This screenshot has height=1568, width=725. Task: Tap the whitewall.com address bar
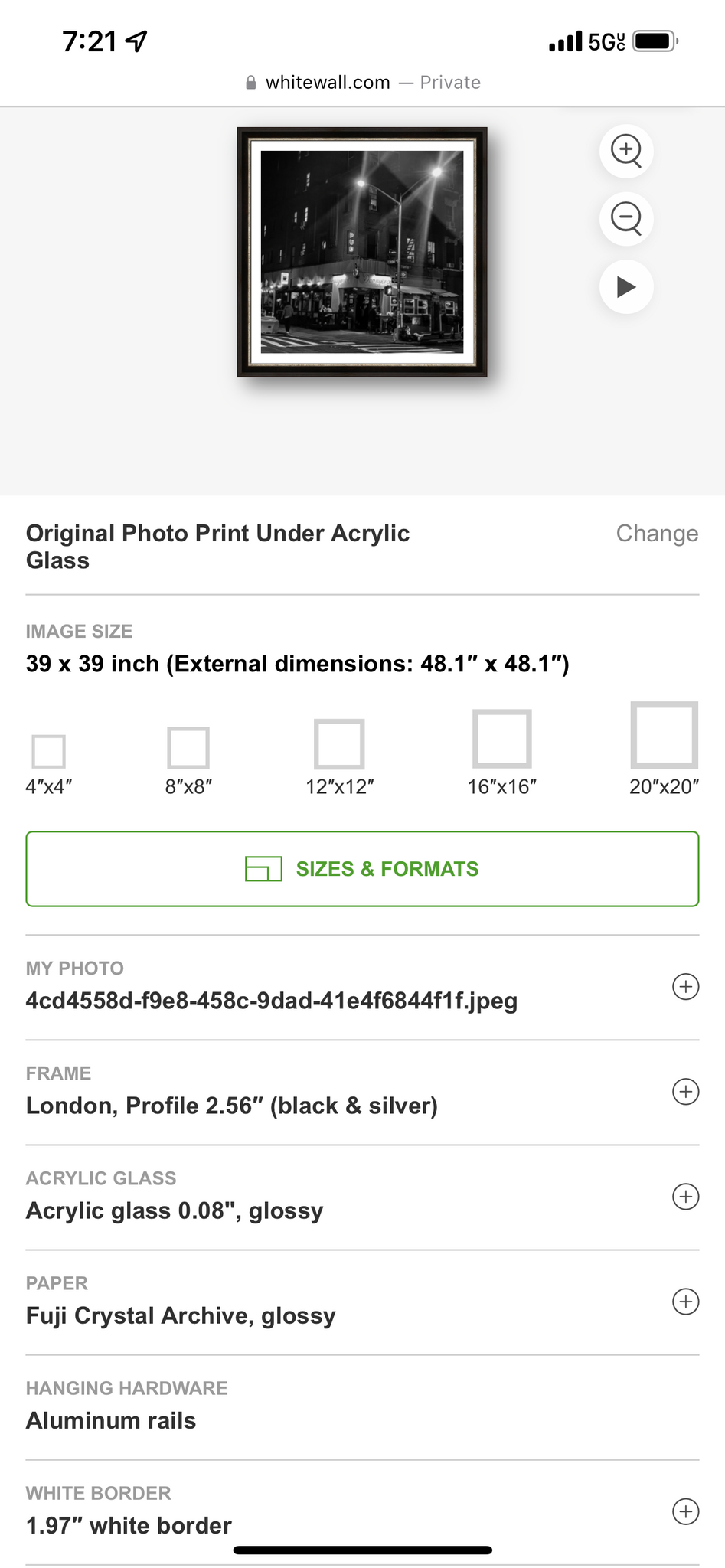click(362, 83)
